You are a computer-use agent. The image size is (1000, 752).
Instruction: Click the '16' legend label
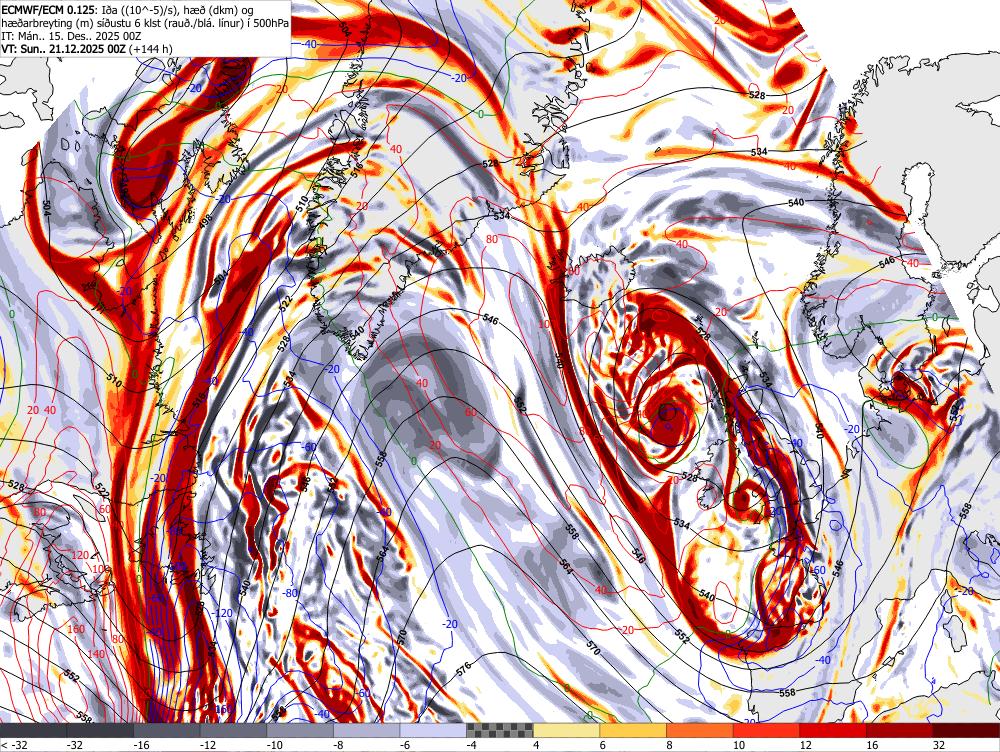[872, 745]
